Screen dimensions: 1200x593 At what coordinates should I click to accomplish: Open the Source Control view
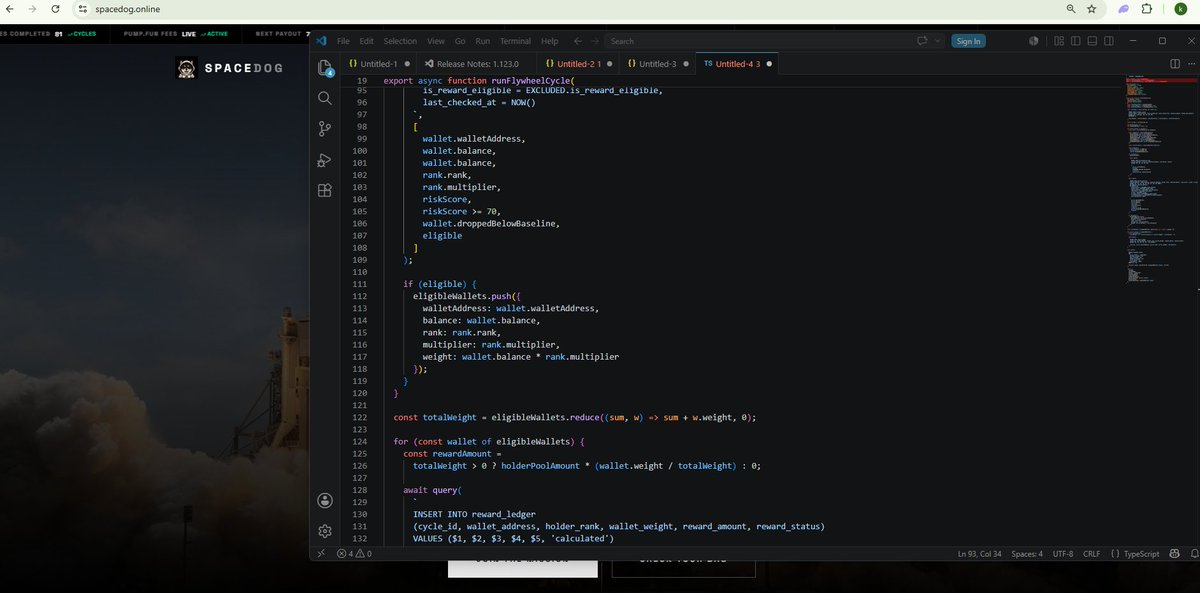[x=324, y=128]
